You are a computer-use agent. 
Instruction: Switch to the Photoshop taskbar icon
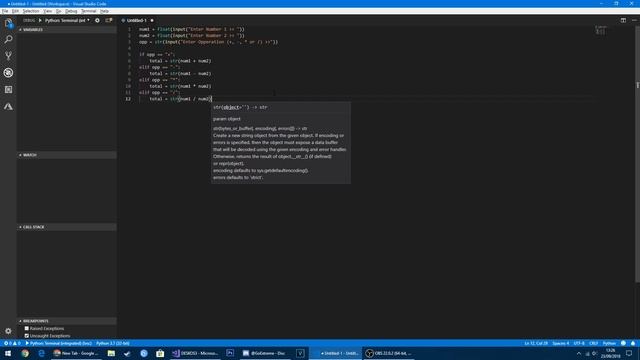(x=230, y=353)
